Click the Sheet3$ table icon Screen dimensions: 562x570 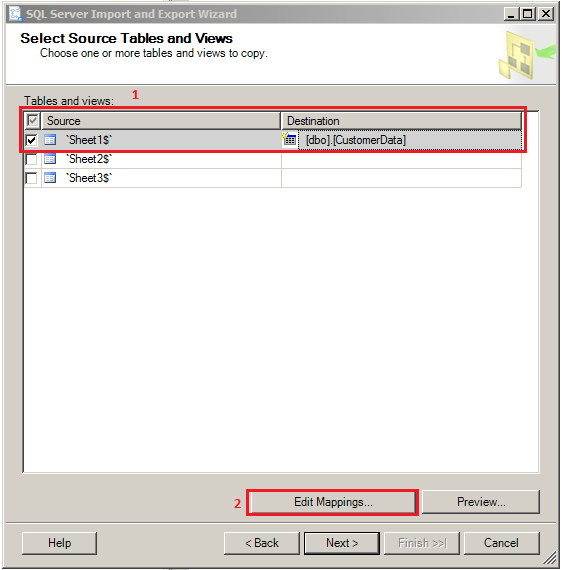point(50,178)
